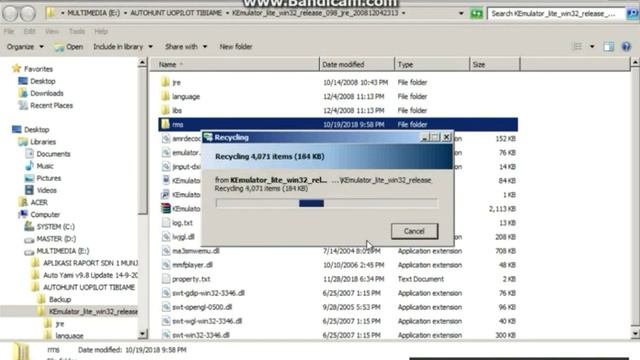Open Music library
The width and height of the screenshot is (640, 360).
tap(44, 166)
